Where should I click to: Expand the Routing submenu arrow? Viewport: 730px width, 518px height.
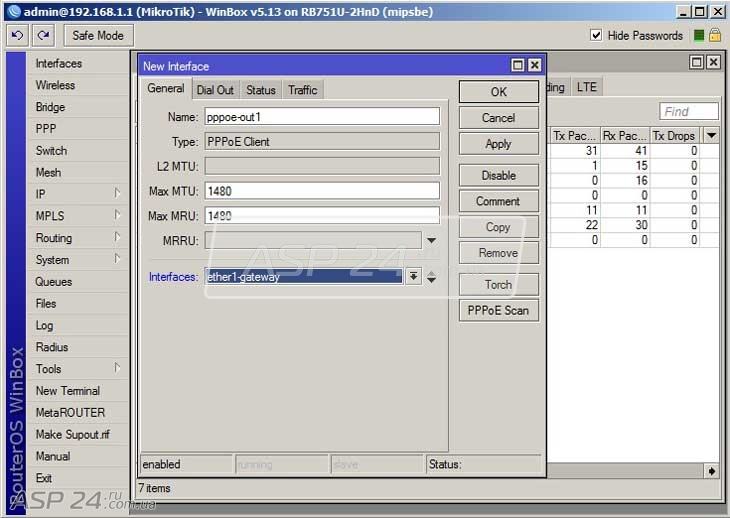pos(117,237)
